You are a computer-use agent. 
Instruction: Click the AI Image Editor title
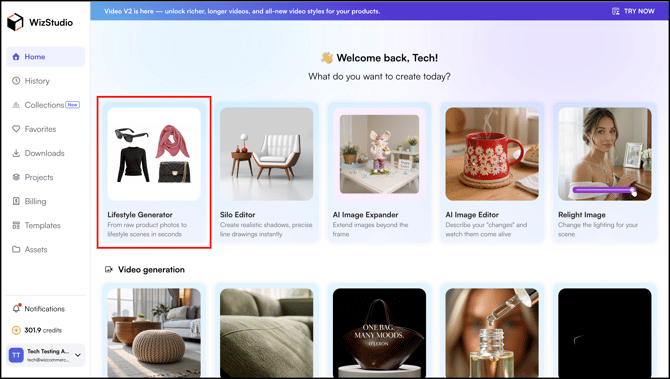(x=472, y=214)
